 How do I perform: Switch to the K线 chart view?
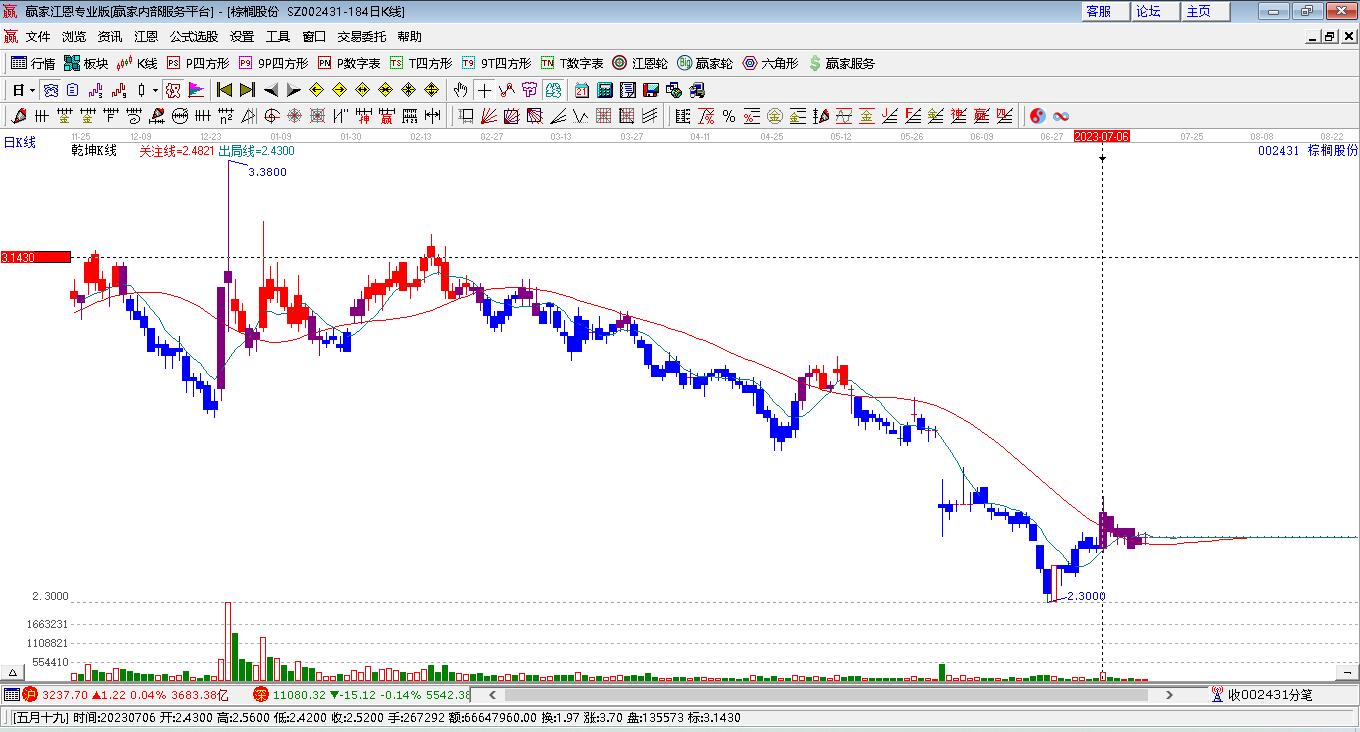[x=137, y=63]
